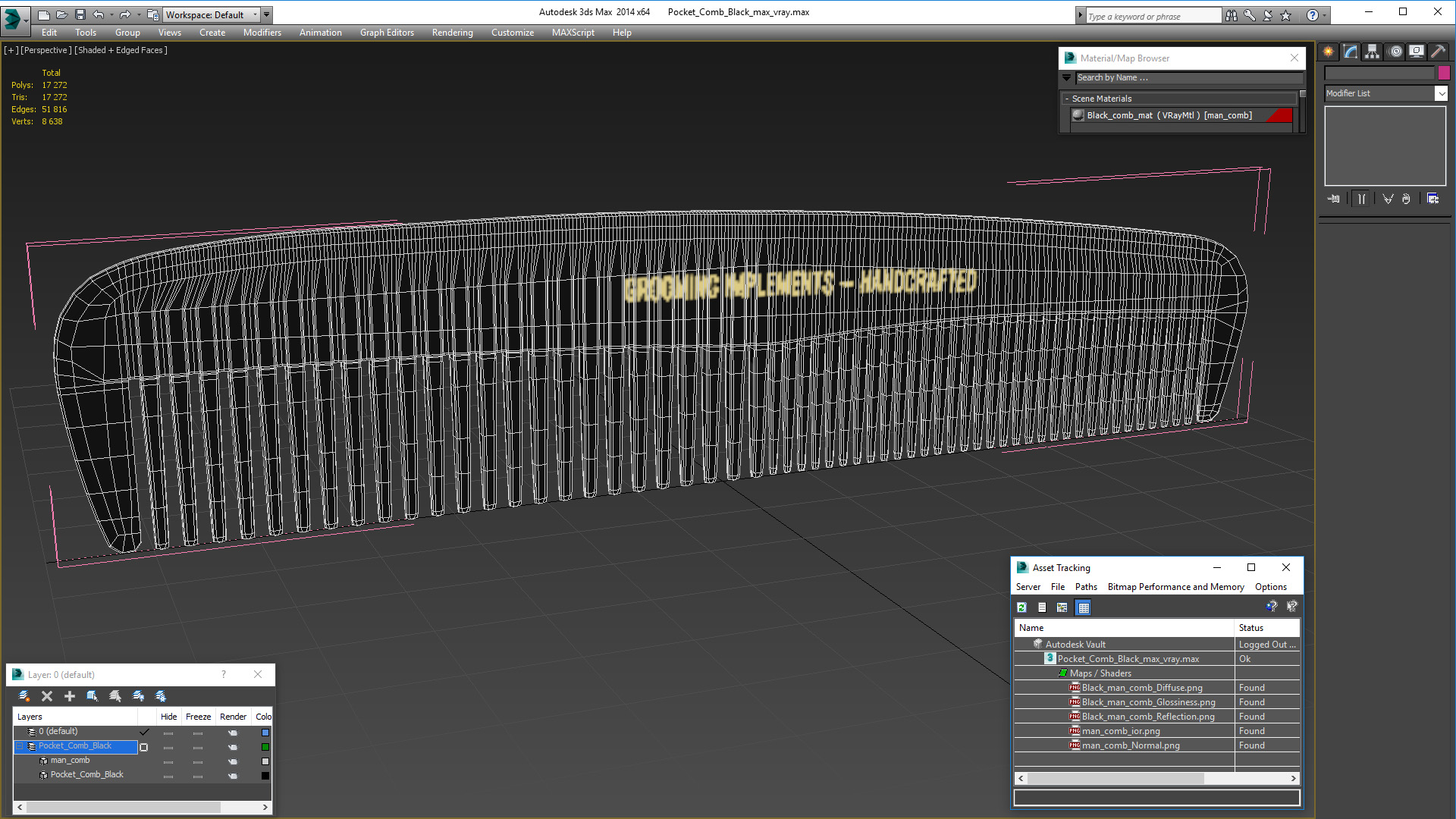Click Add Selected Objects plus icon
Image resolution: width=1456 pixels, height=819 pixels.
click(x=70, y=696)
